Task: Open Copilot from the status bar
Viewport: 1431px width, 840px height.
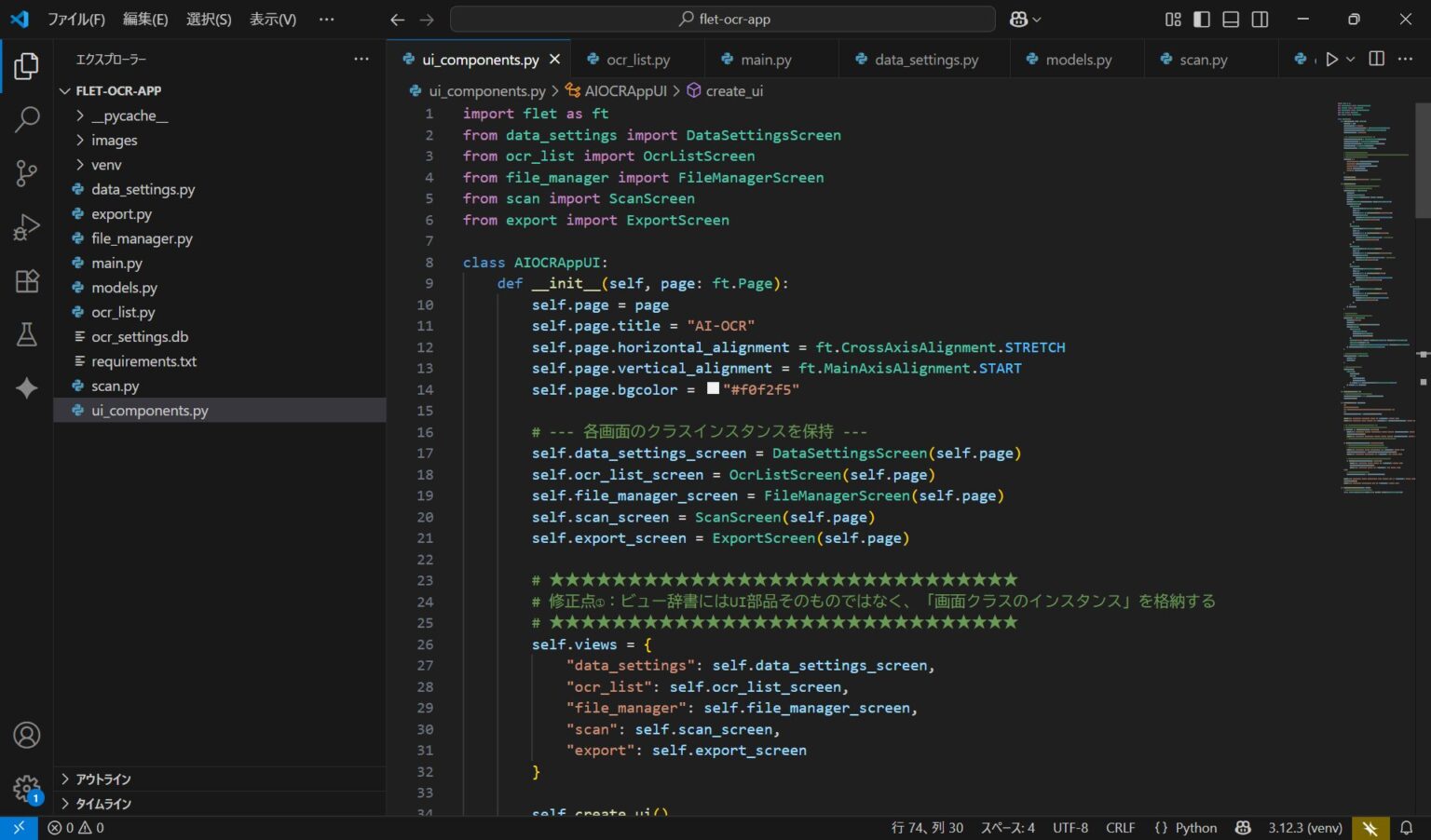Action: [x=1243, y=827]
